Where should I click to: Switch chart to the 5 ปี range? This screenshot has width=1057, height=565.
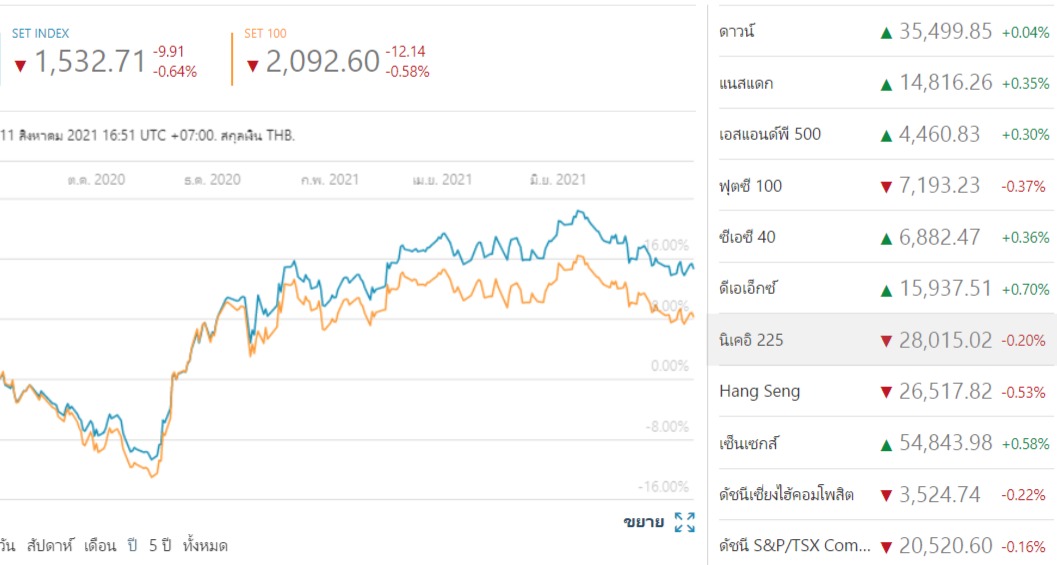[161, 546]
